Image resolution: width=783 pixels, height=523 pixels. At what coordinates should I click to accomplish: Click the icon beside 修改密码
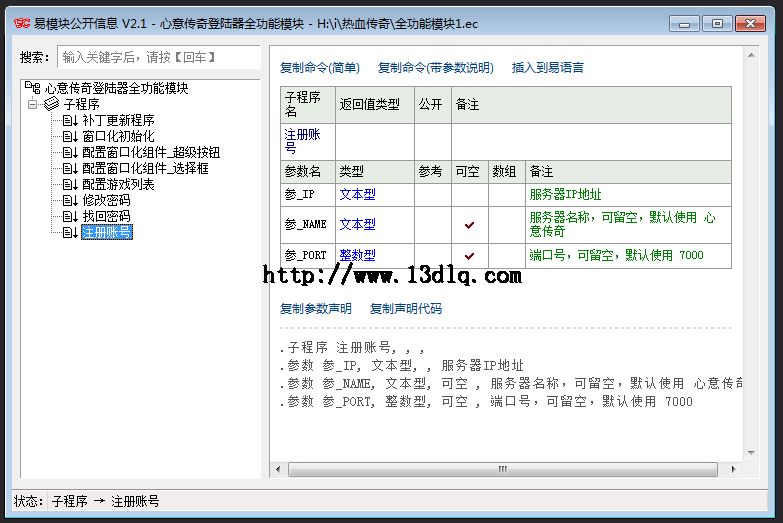pos(70,200)
